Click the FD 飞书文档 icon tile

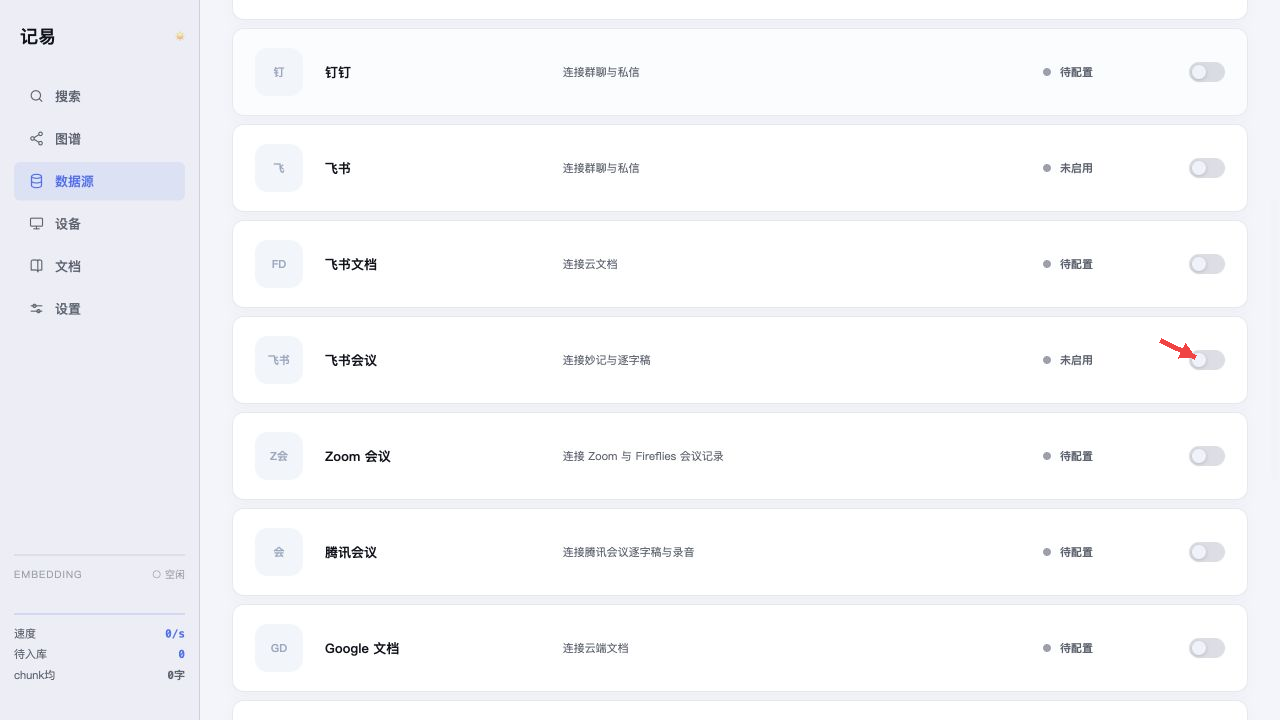pos(279,264)
